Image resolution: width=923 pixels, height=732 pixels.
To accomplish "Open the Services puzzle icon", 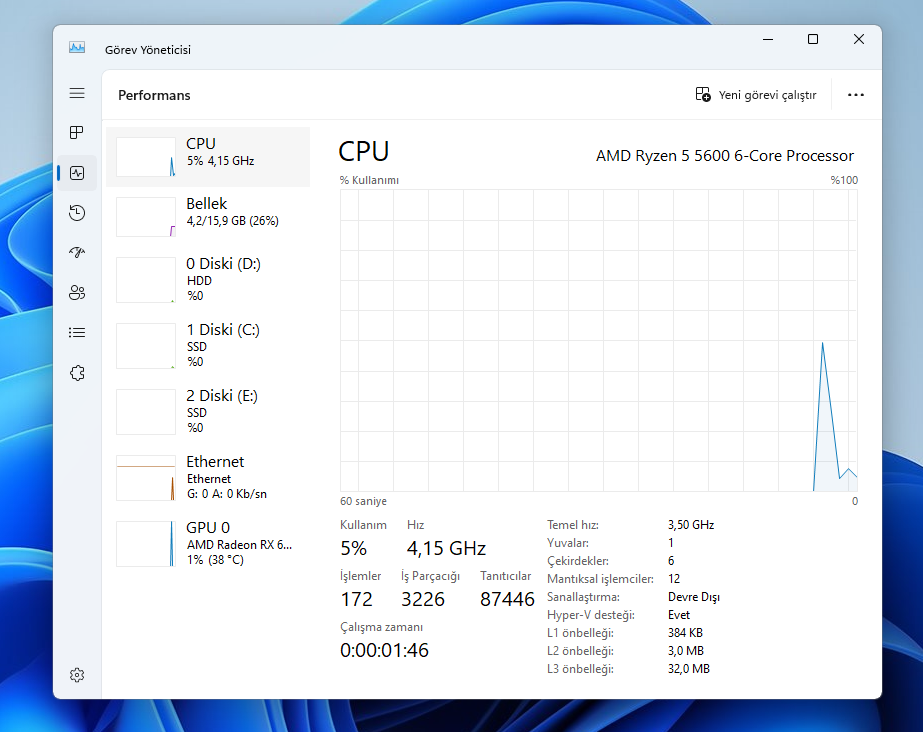I will [77, 372].
